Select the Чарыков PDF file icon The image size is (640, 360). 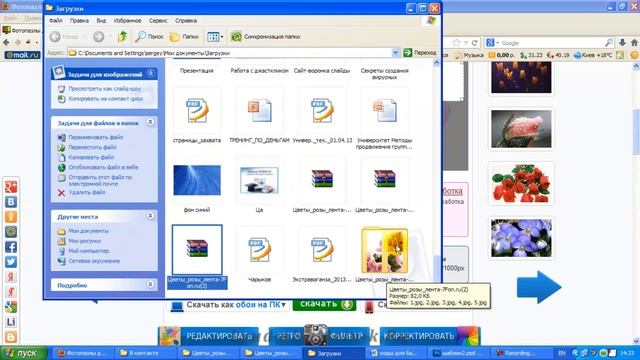pos(260,249)
